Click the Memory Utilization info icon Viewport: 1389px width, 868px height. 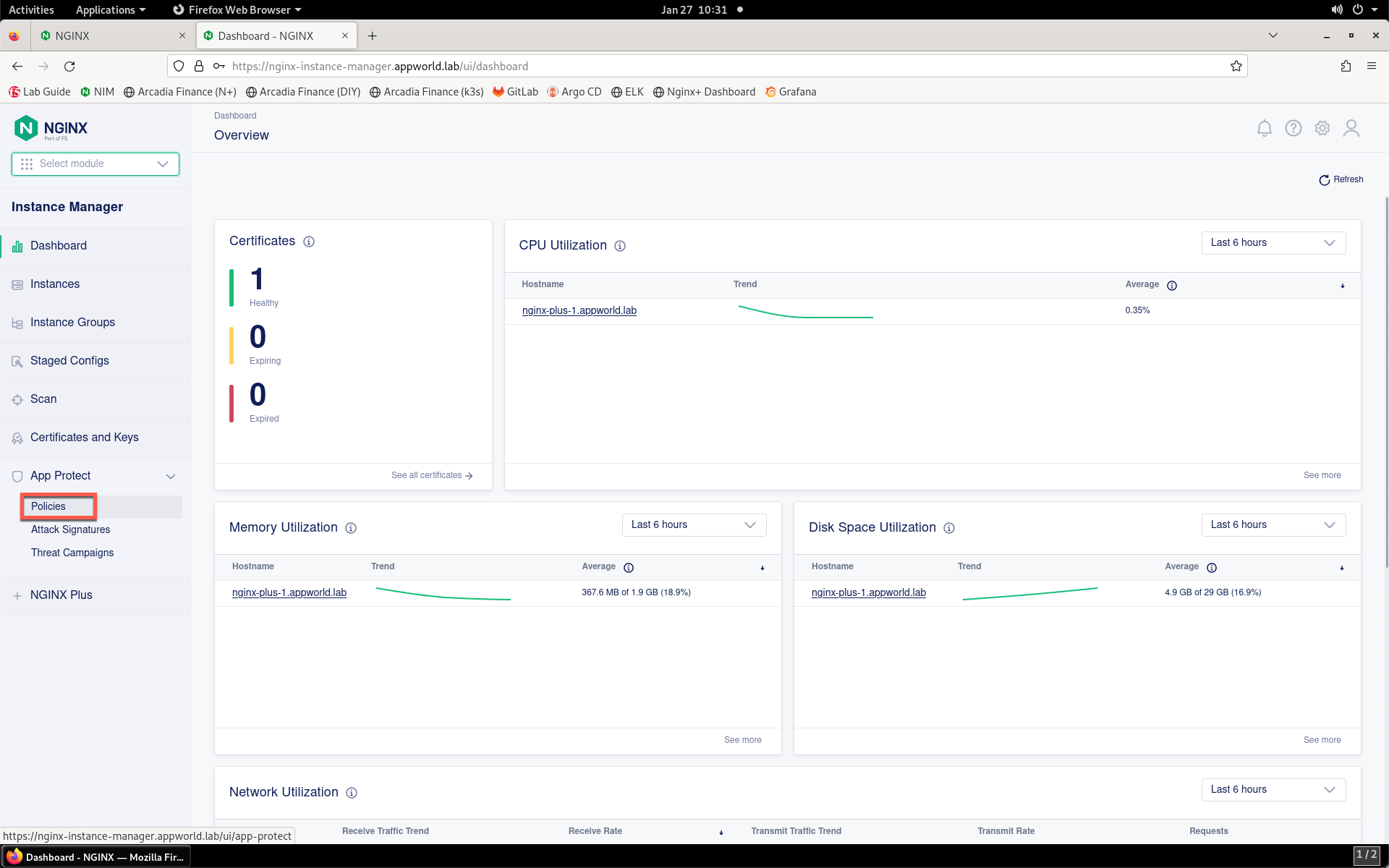pyautogui.click(x=351, y=528)
